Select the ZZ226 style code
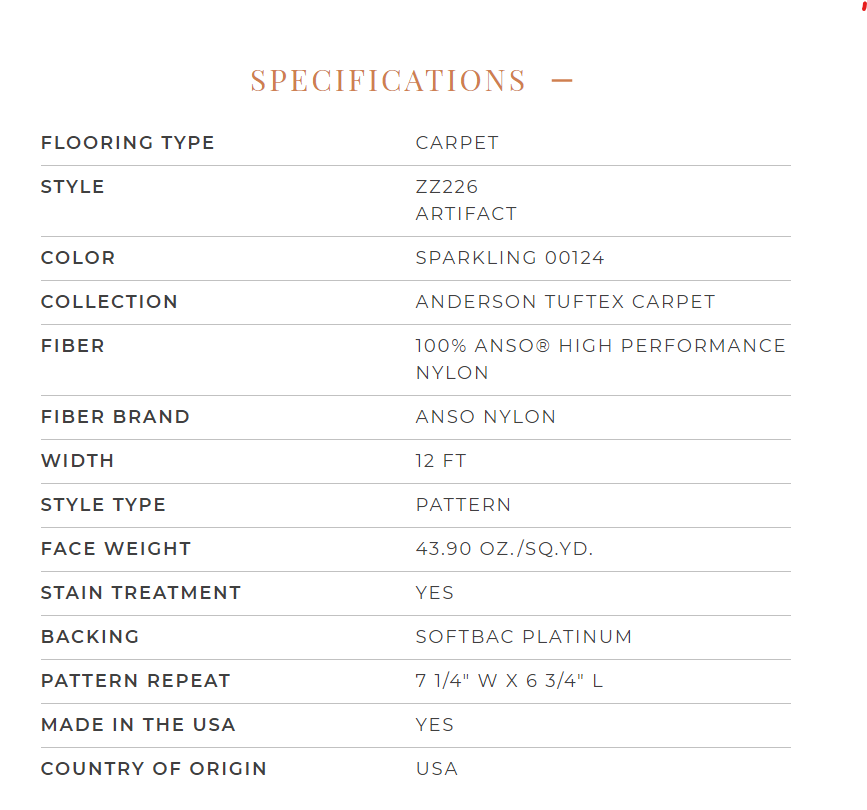Viewport: 867px width, 810px height. [x=447, y=187]
